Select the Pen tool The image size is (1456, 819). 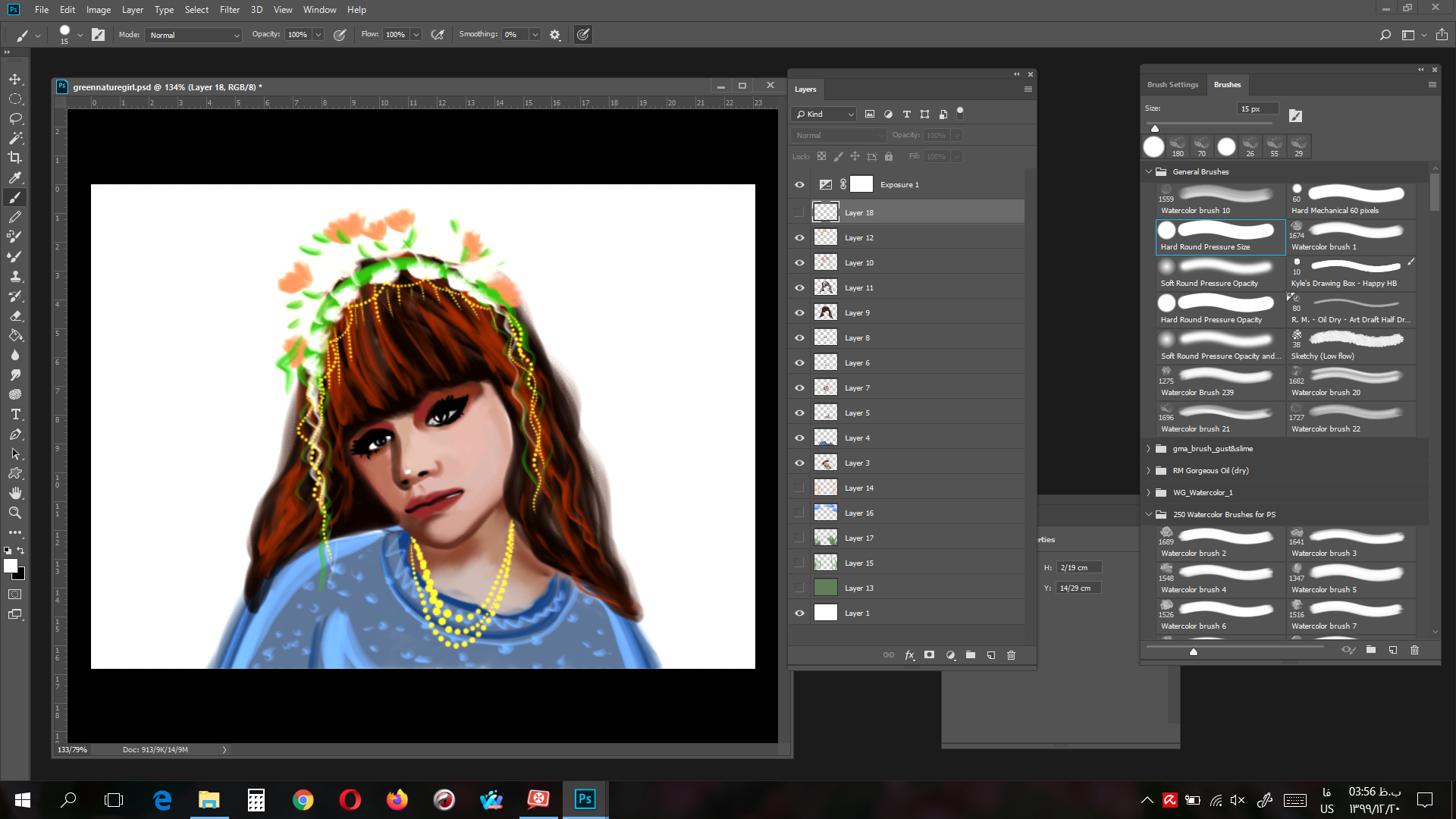(x=15, y=434)
